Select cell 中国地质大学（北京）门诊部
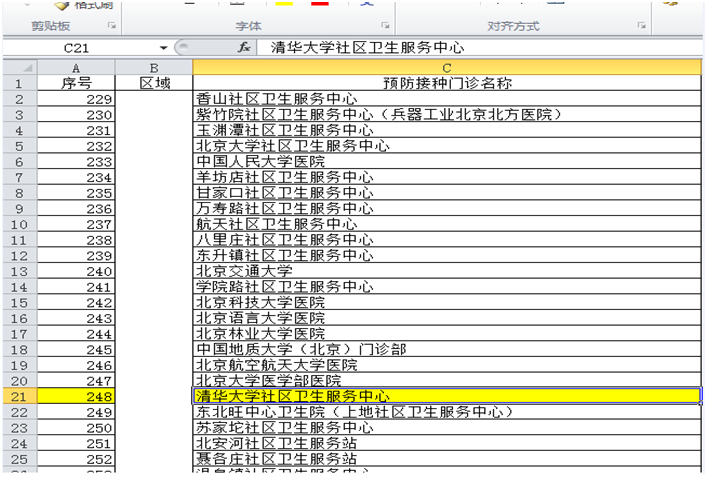The image size is (720, 478). coord(447,349)
